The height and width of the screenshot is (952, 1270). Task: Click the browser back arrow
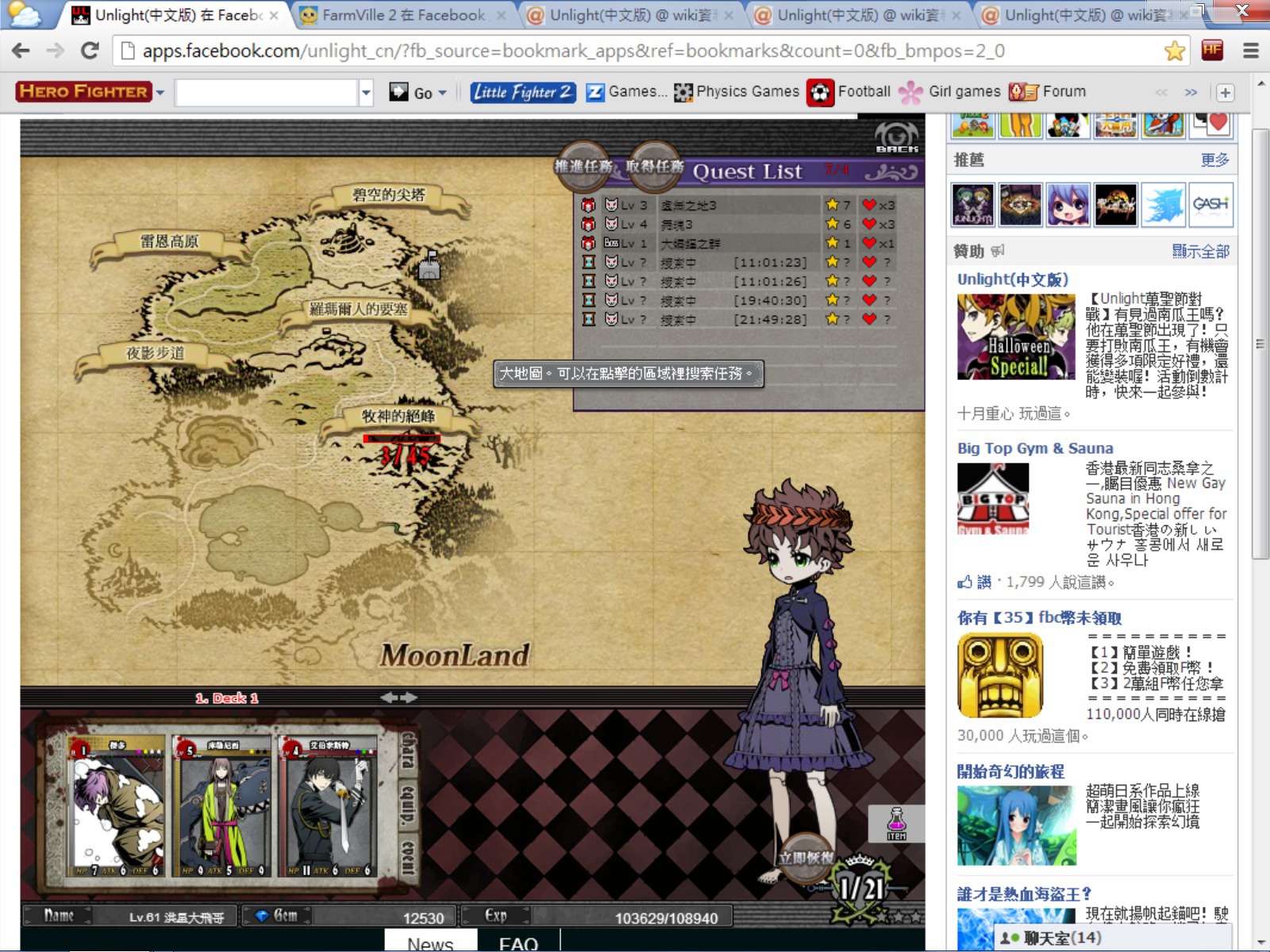click(21, 51)
